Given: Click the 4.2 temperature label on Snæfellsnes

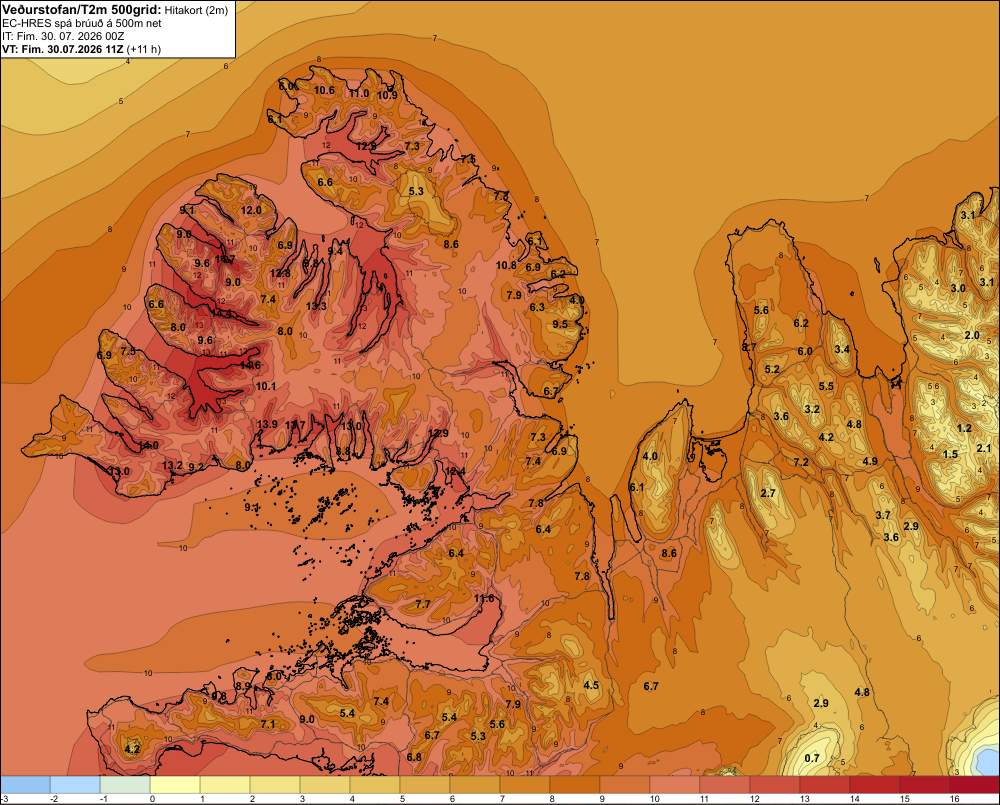Looking at the screenshot, I should click(x=132, y=749).
